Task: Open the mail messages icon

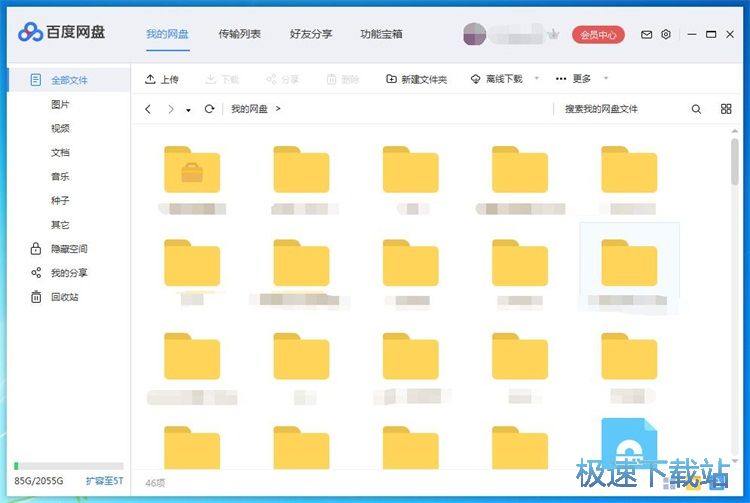Action: 646,34
